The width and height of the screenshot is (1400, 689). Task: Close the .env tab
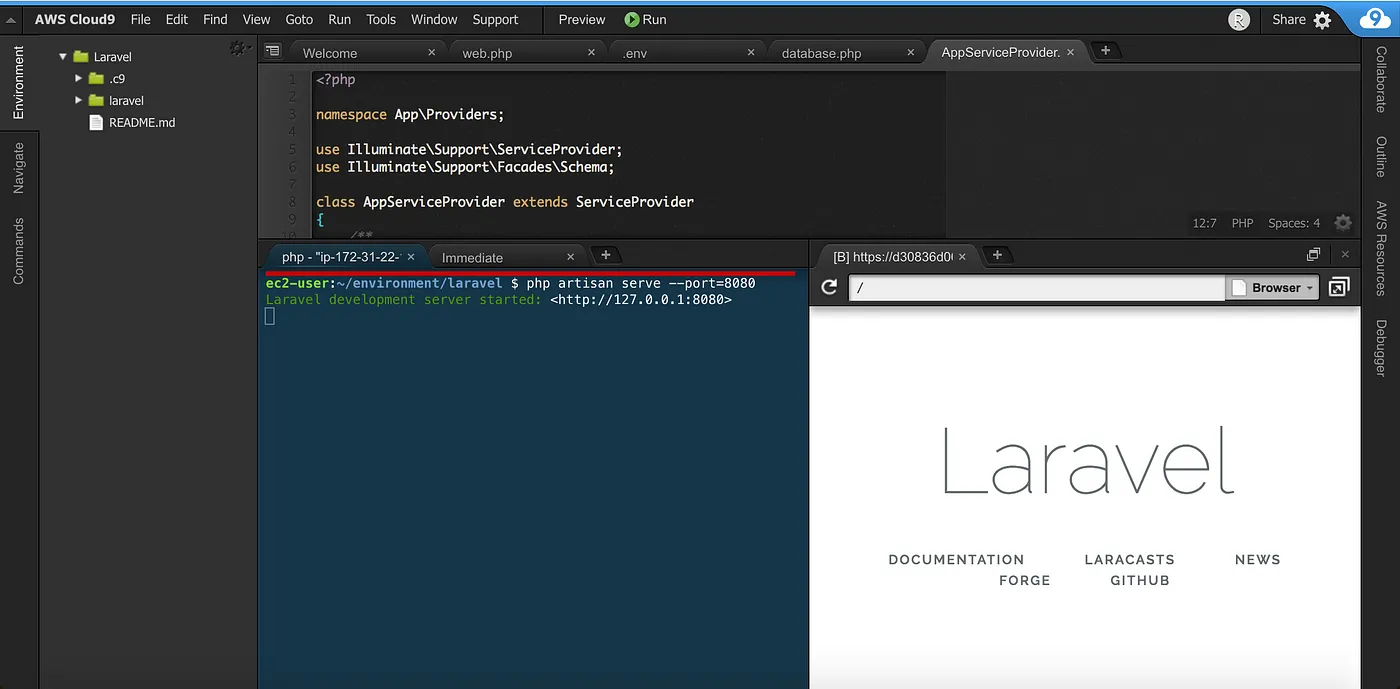tap(752, 52)
